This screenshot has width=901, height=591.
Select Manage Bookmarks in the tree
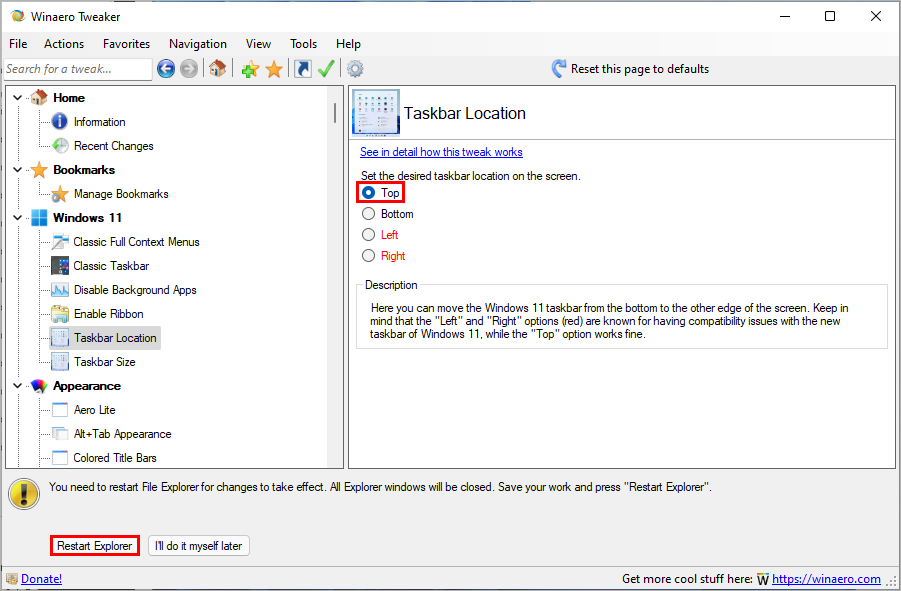pos(121,194)
